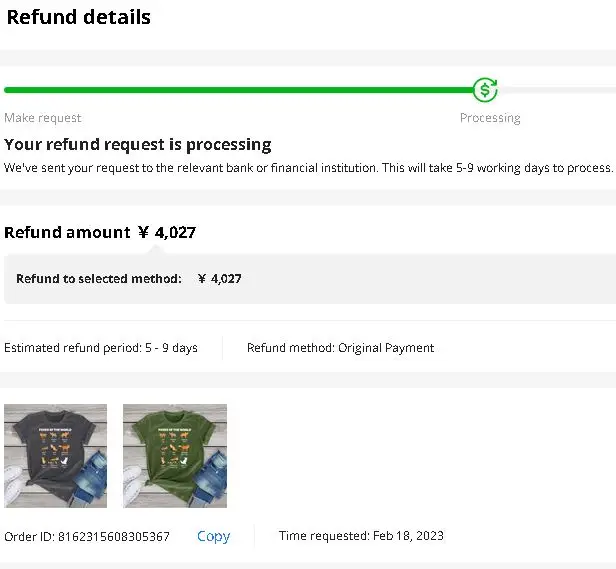Click the 'Refund to selected method' label

click(99, 279)
